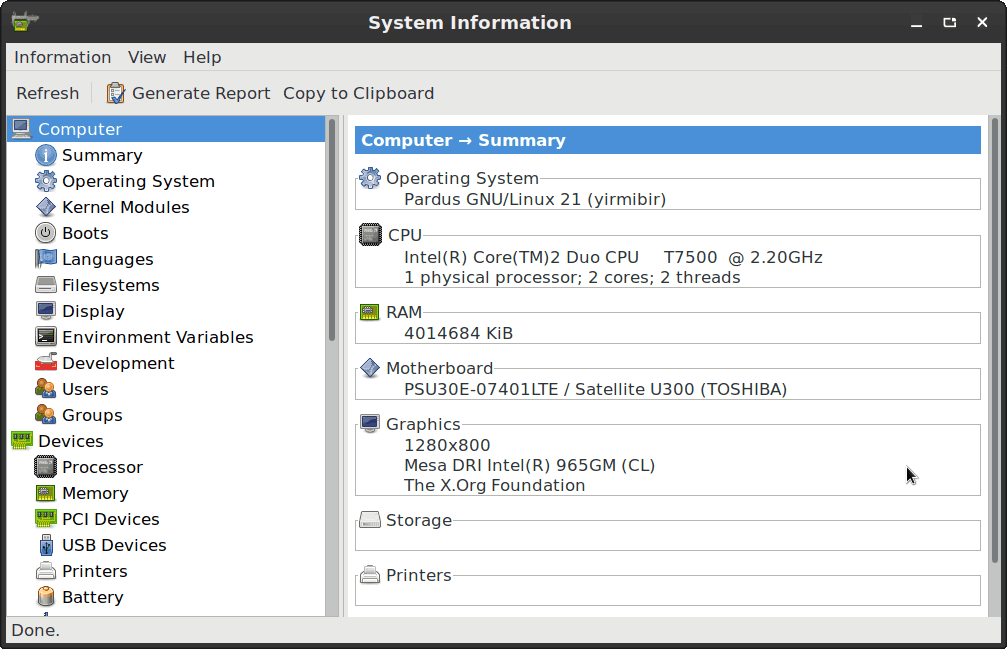Click the Groups people icon

[46, 415]
